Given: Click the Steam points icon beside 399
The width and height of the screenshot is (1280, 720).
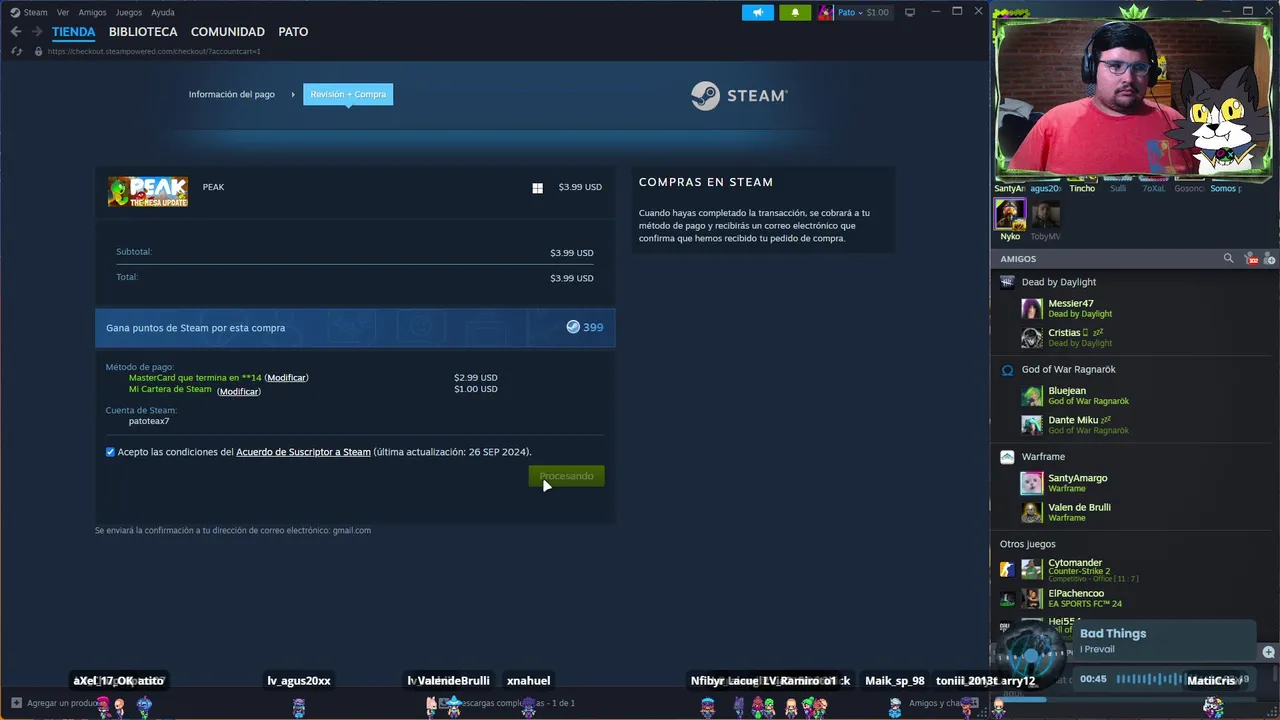Looking at the screenshot, I should (x=573, y=327).
